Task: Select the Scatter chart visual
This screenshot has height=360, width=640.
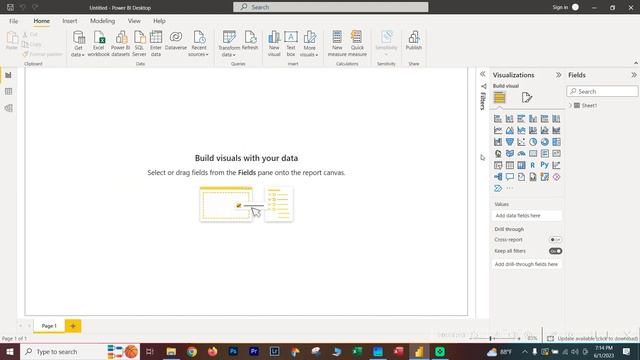Action: [521, 142]
